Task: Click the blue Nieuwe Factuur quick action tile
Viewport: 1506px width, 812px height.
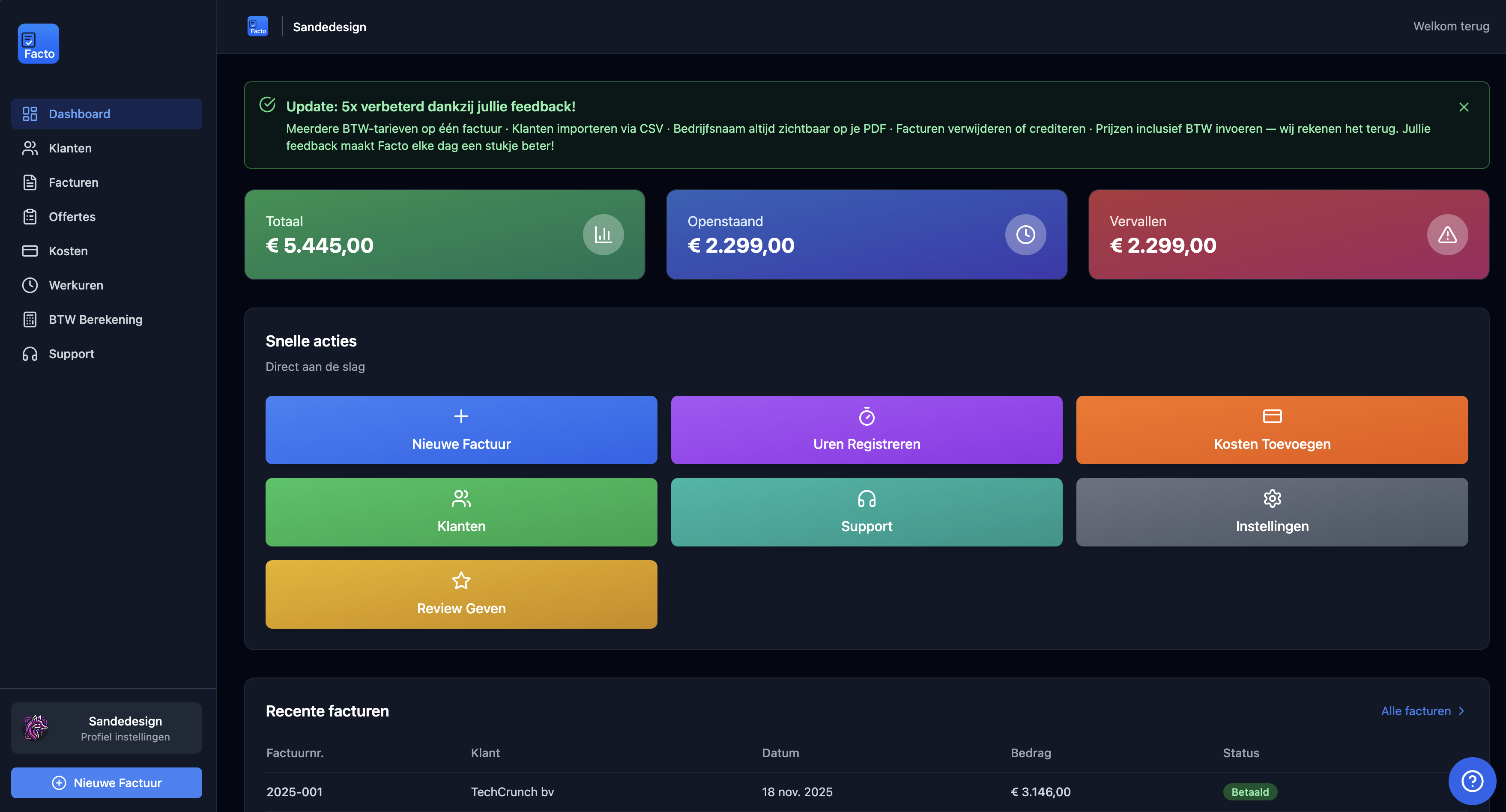Action: 461,430
